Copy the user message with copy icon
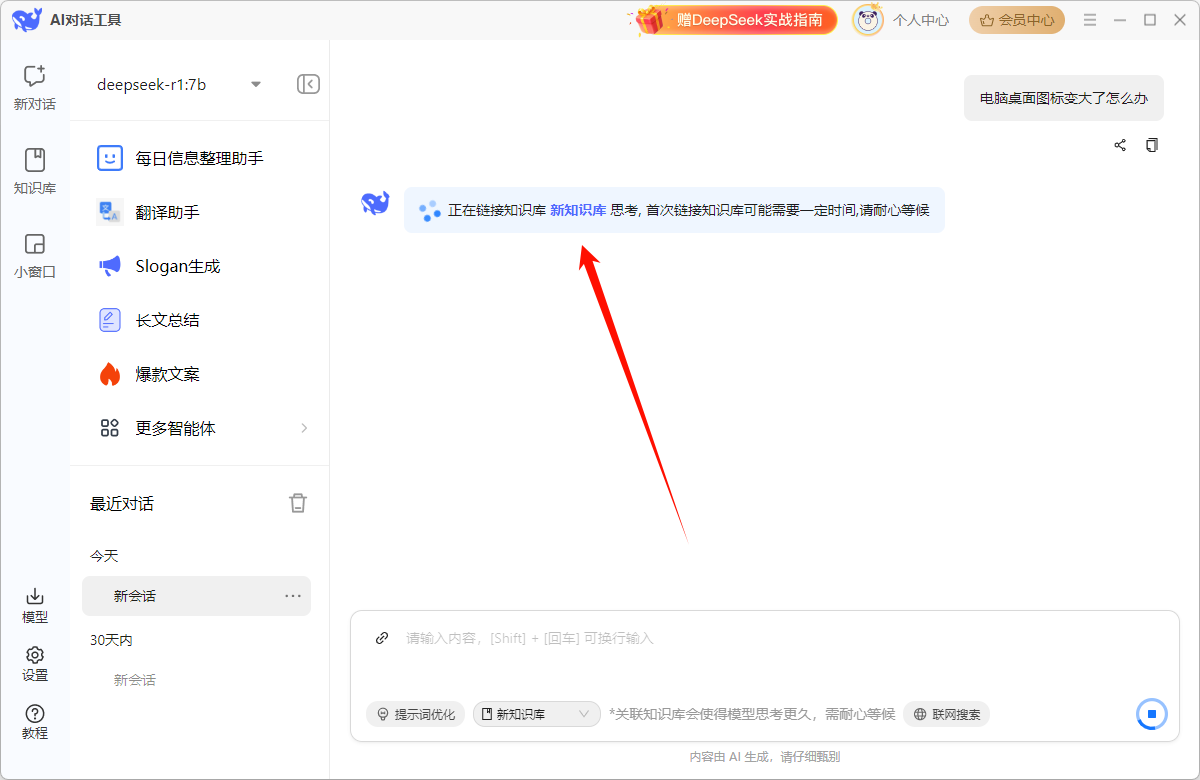The width and height of the screenshot is (1200, 780). click(x=1152, y=145)
